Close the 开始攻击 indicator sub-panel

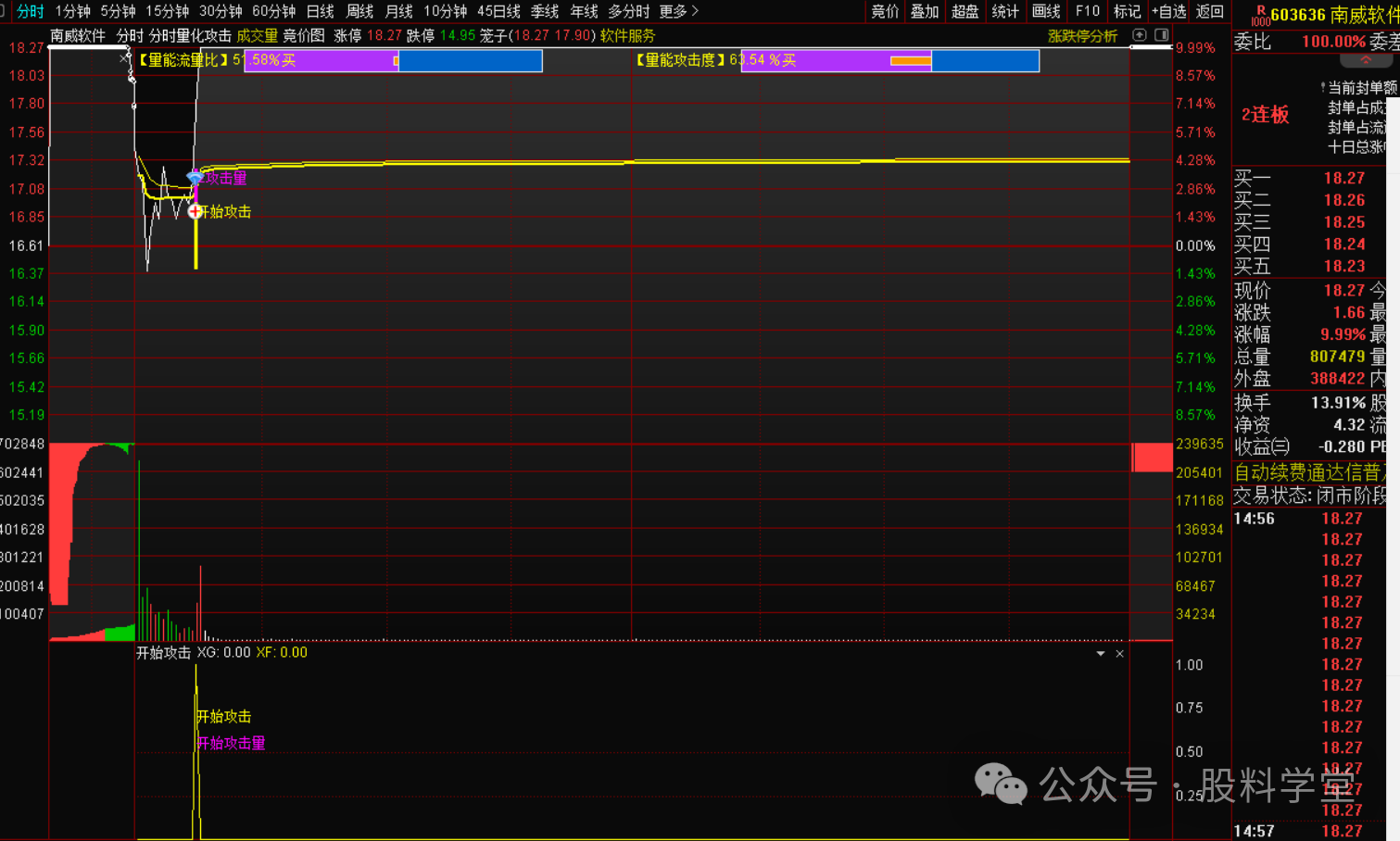coord(1119,654)
